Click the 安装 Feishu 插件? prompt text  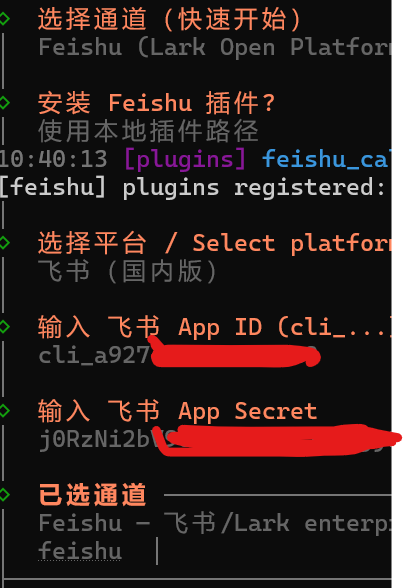pos(157,103)
